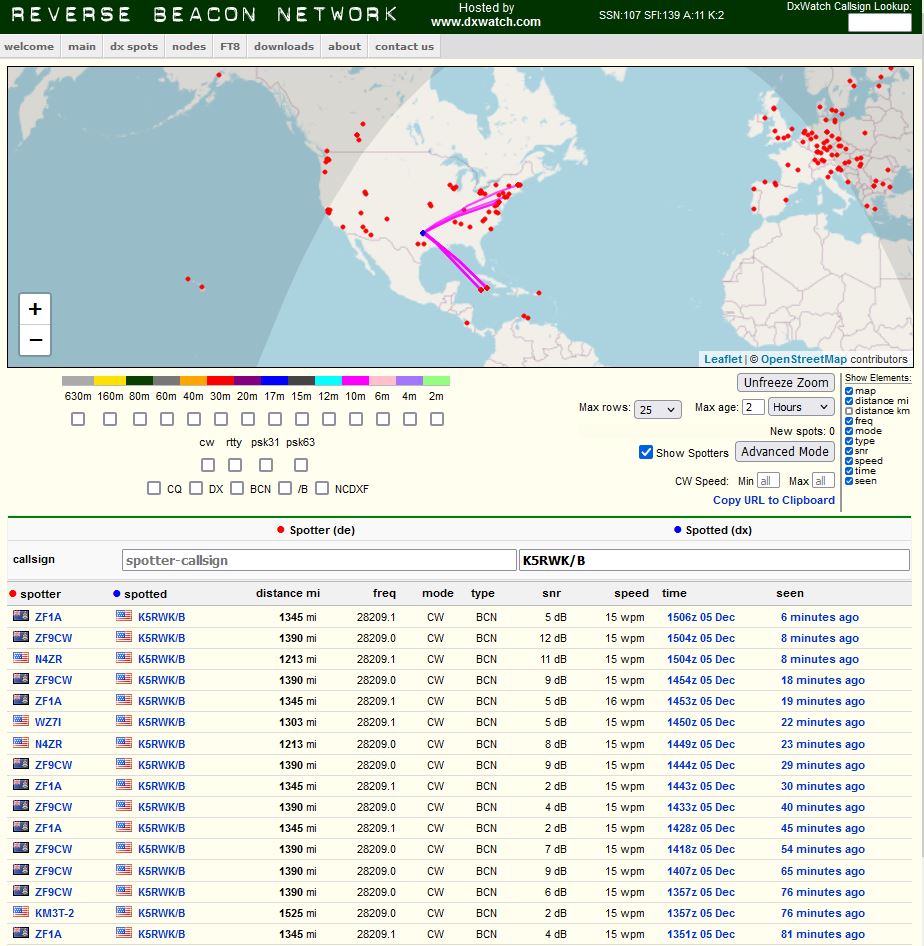Check the rtty mode checkbox

click(235, 465)
